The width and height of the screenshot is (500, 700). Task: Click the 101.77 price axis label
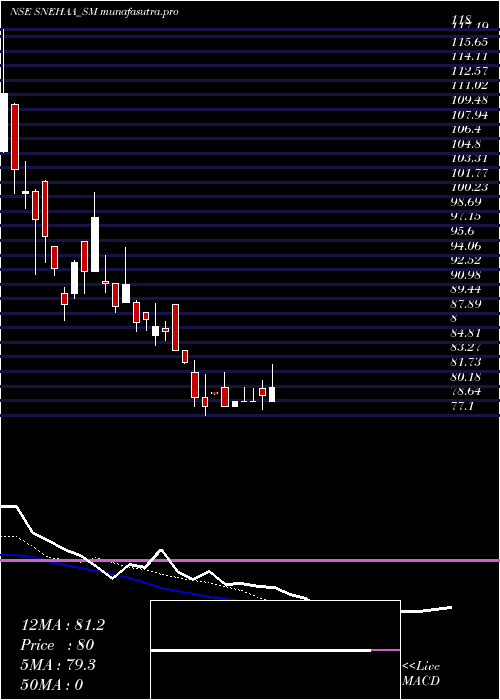click(x=469, y=173)
